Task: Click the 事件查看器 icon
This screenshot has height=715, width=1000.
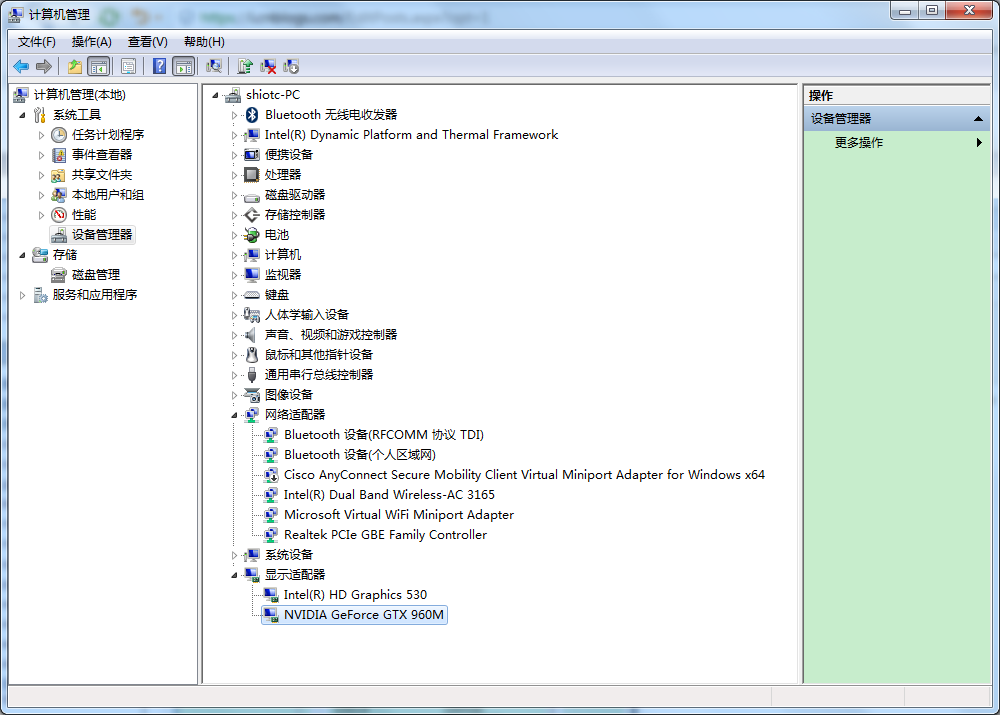Action: [x=59, y=155]
